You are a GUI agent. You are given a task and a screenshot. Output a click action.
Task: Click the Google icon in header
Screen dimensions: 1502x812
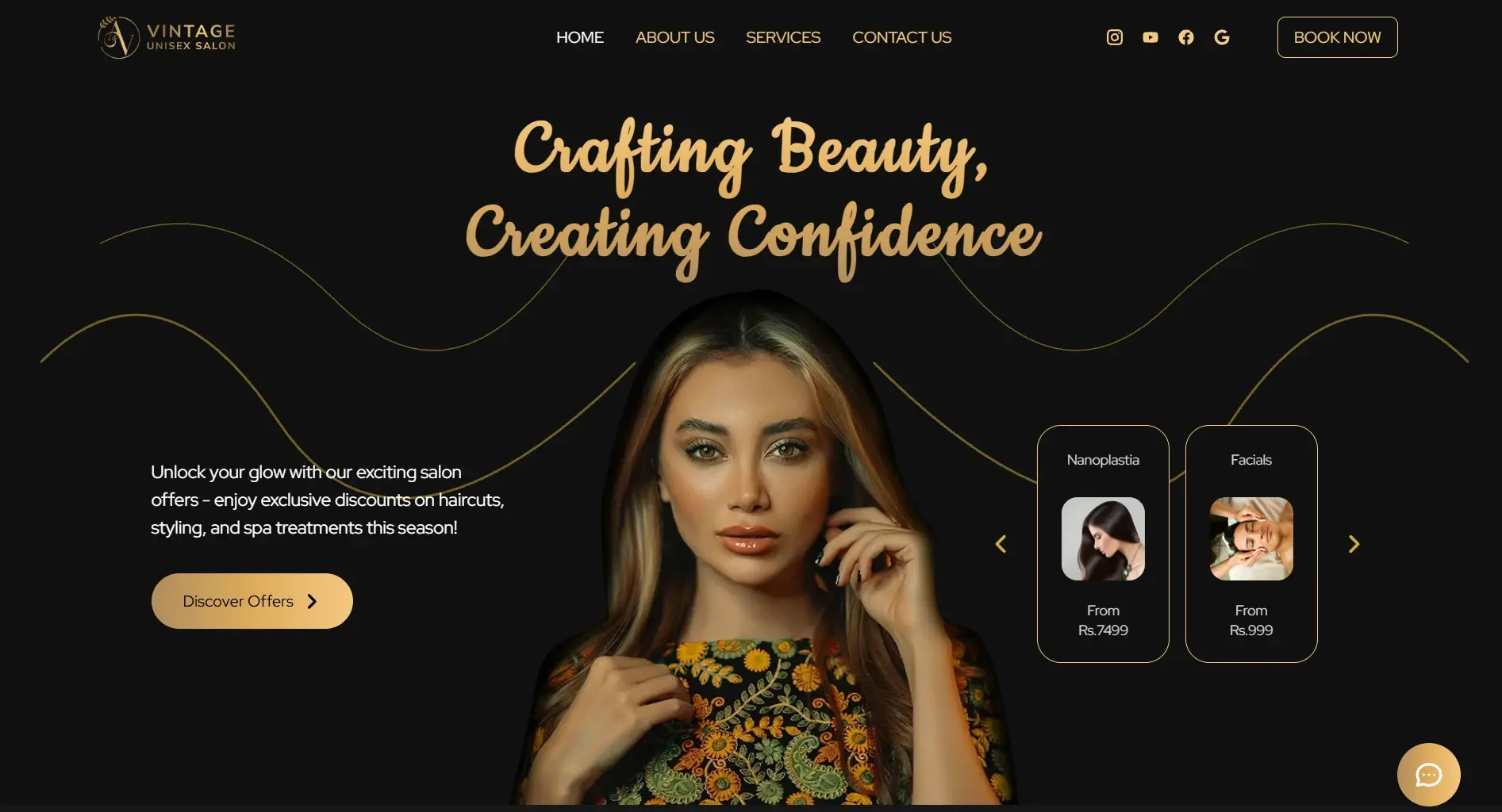1221,37
